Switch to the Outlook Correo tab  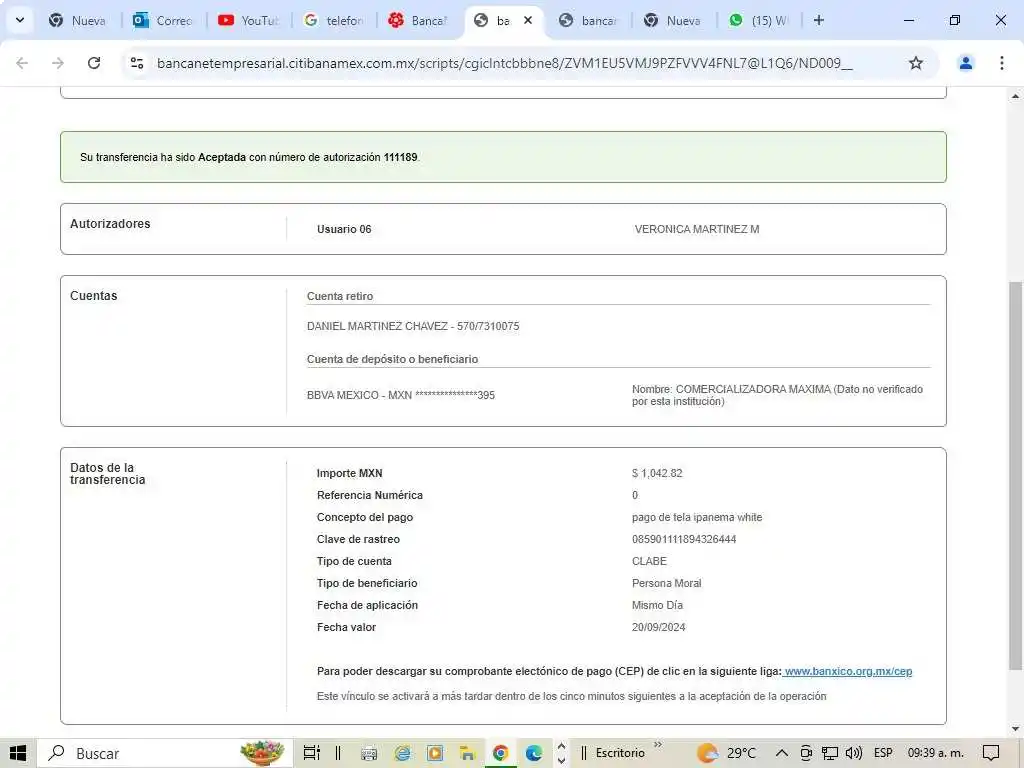(163, 20)
